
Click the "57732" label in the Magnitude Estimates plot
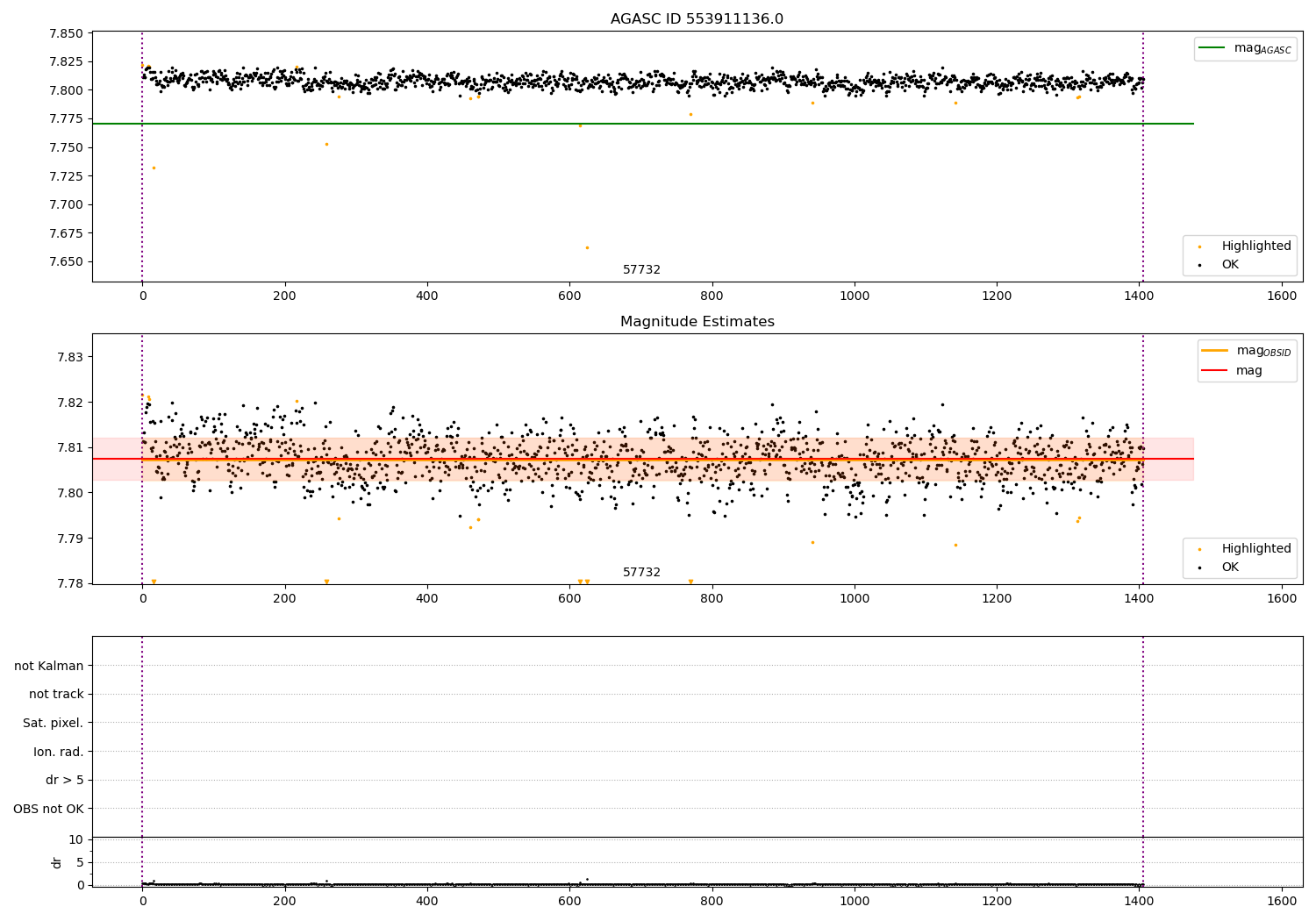tap(641, 573)
